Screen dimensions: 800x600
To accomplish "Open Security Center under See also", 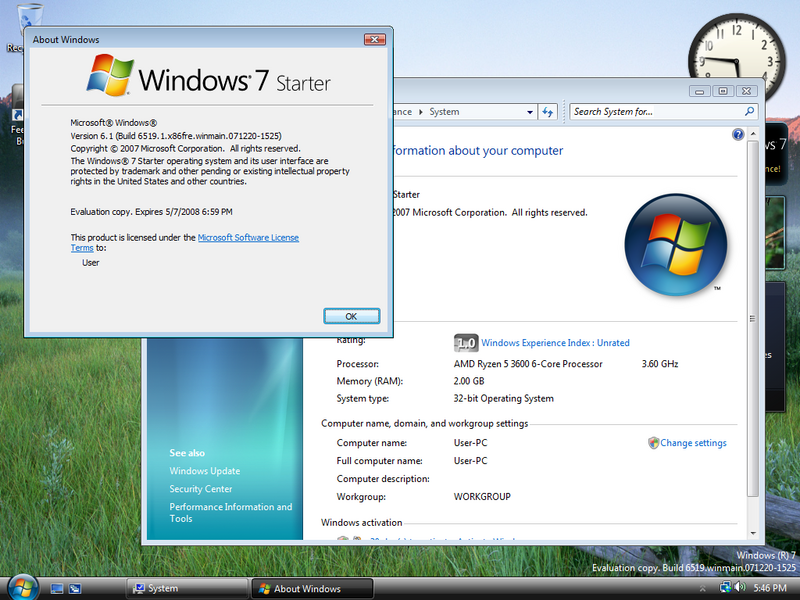I will tap(201, 489).
